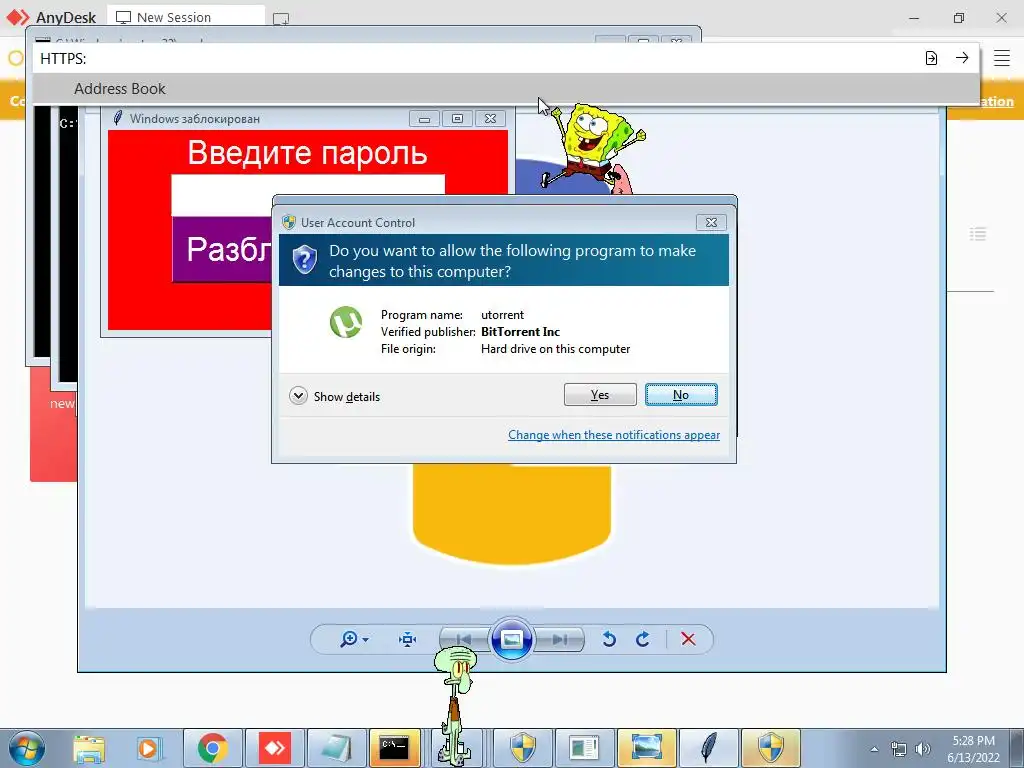Click the uTorrent program icon in UAC dialog
1024x768 pixels.
pos(345,322)
